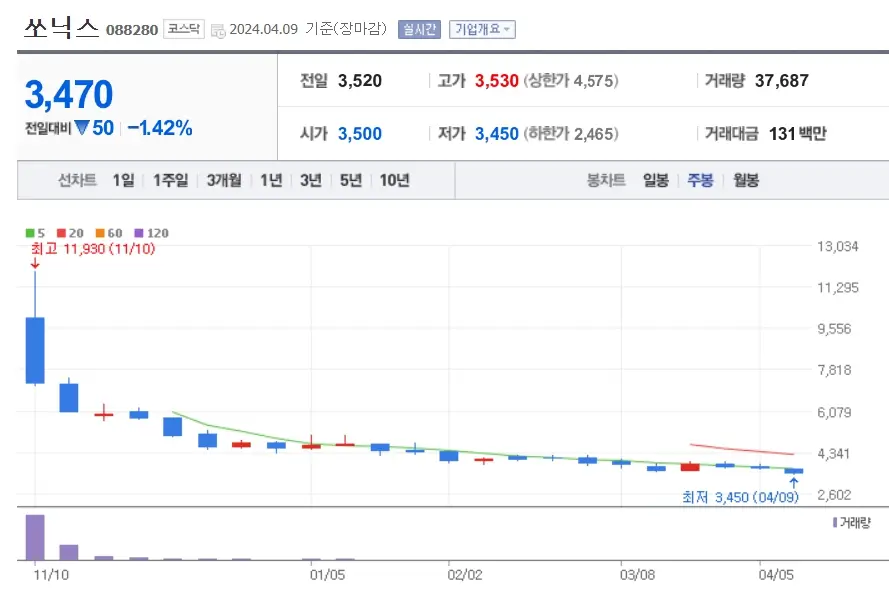Select the 1년 period tab
889x604 pixels.
pos(269,181)
